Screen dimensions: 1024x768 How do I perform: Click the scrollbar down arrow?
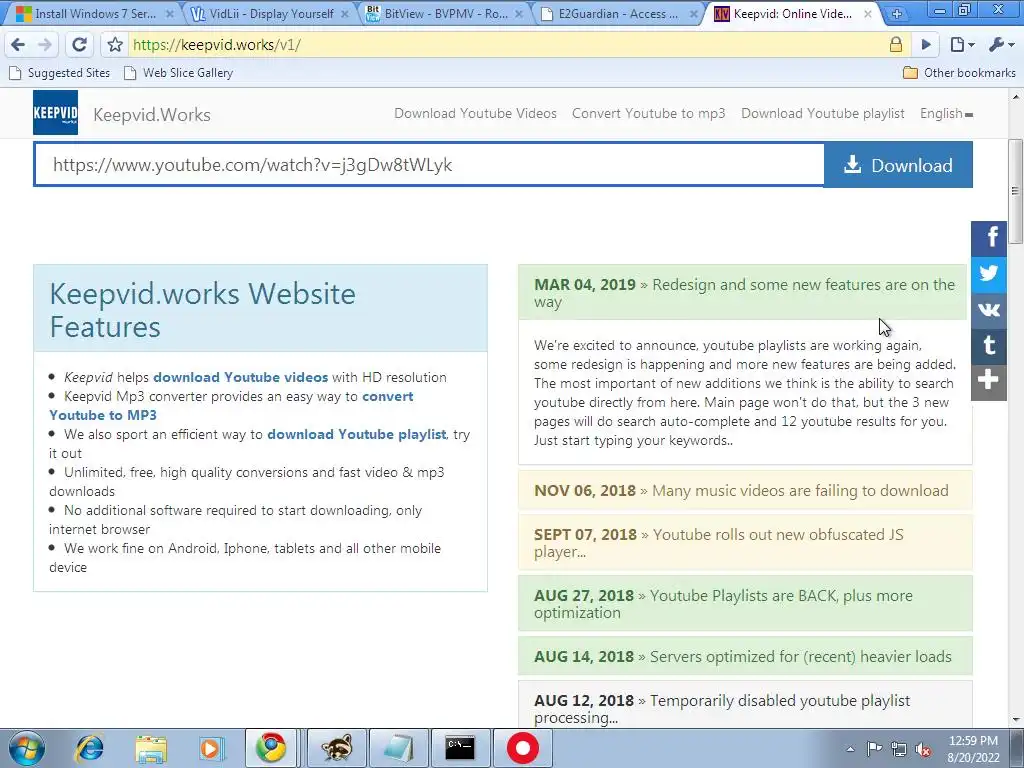pyautogui.click(x=1016, y=720)
